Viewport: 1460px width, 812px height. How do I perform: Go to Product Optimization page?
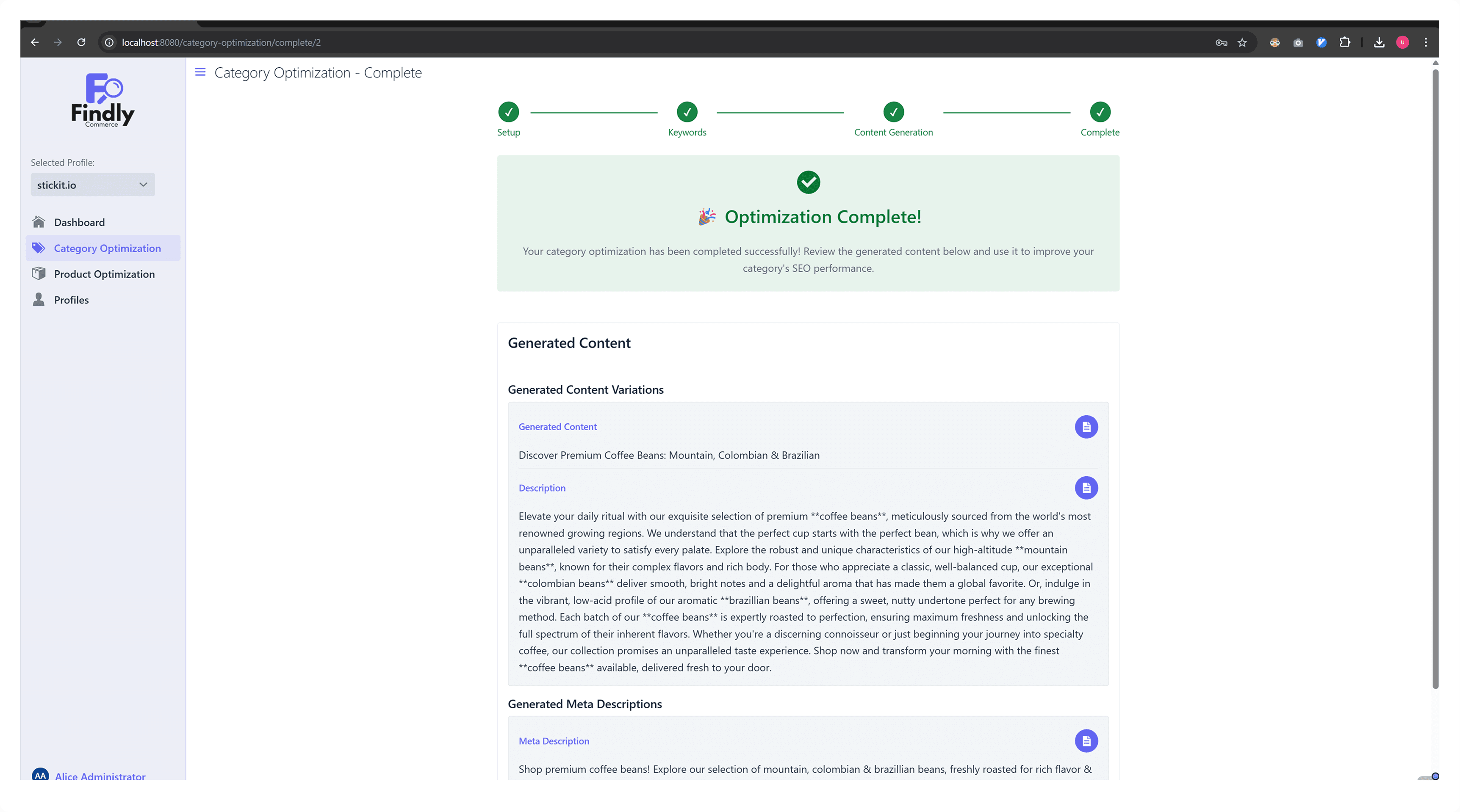tap(104, 273)
